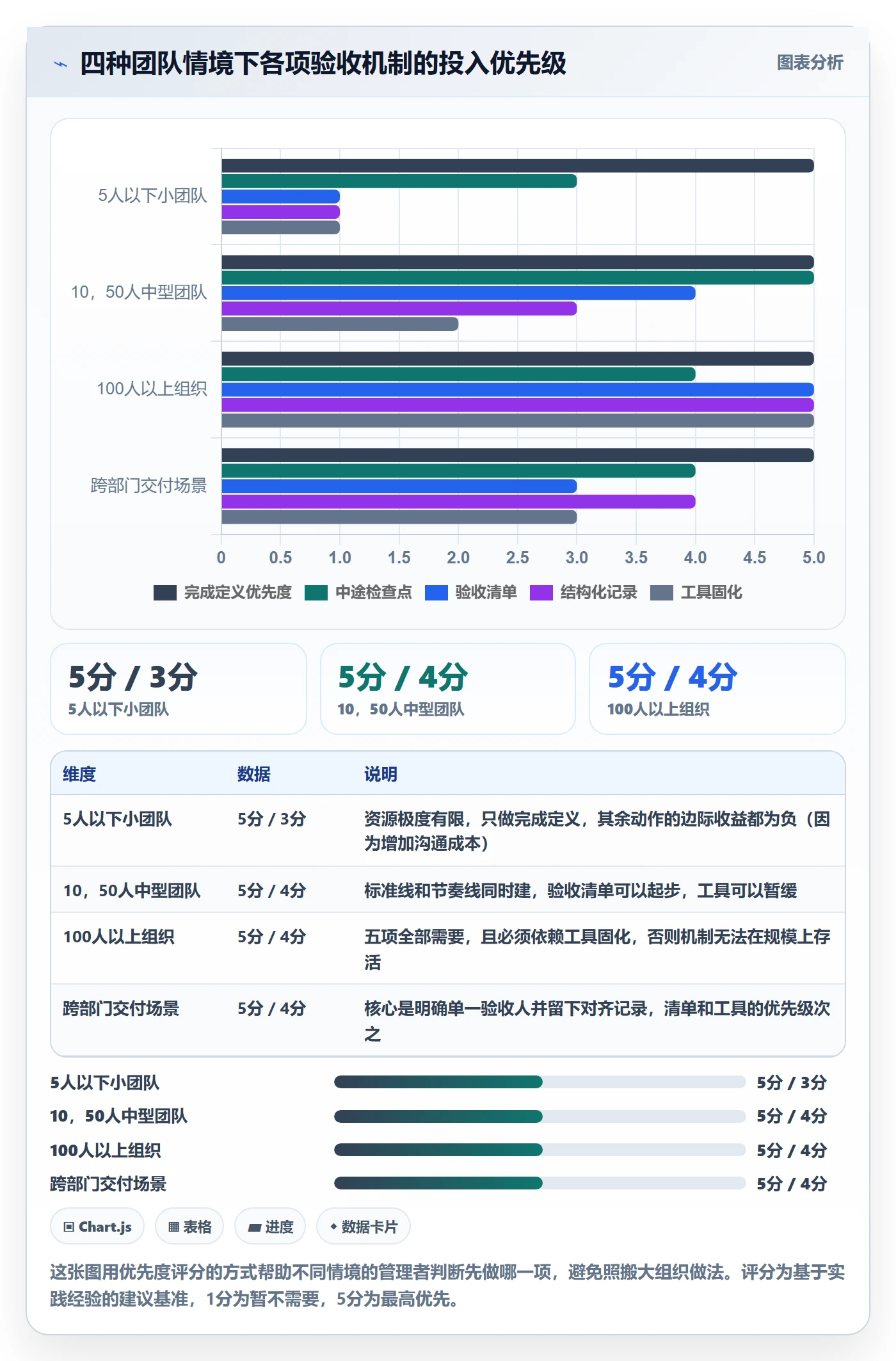
Task: Click the 100人以上组织 progress bar
Action: pos(540,1150)
